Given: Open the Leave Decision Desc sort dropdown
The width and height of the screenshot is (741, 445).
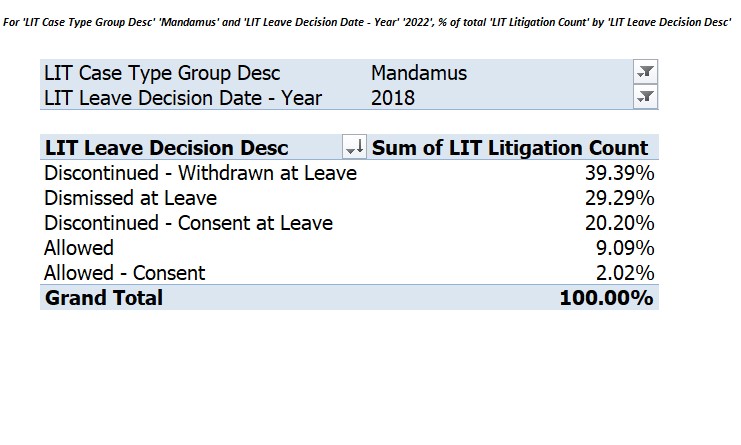Looking at the screenshot, I should pos(354,147).
